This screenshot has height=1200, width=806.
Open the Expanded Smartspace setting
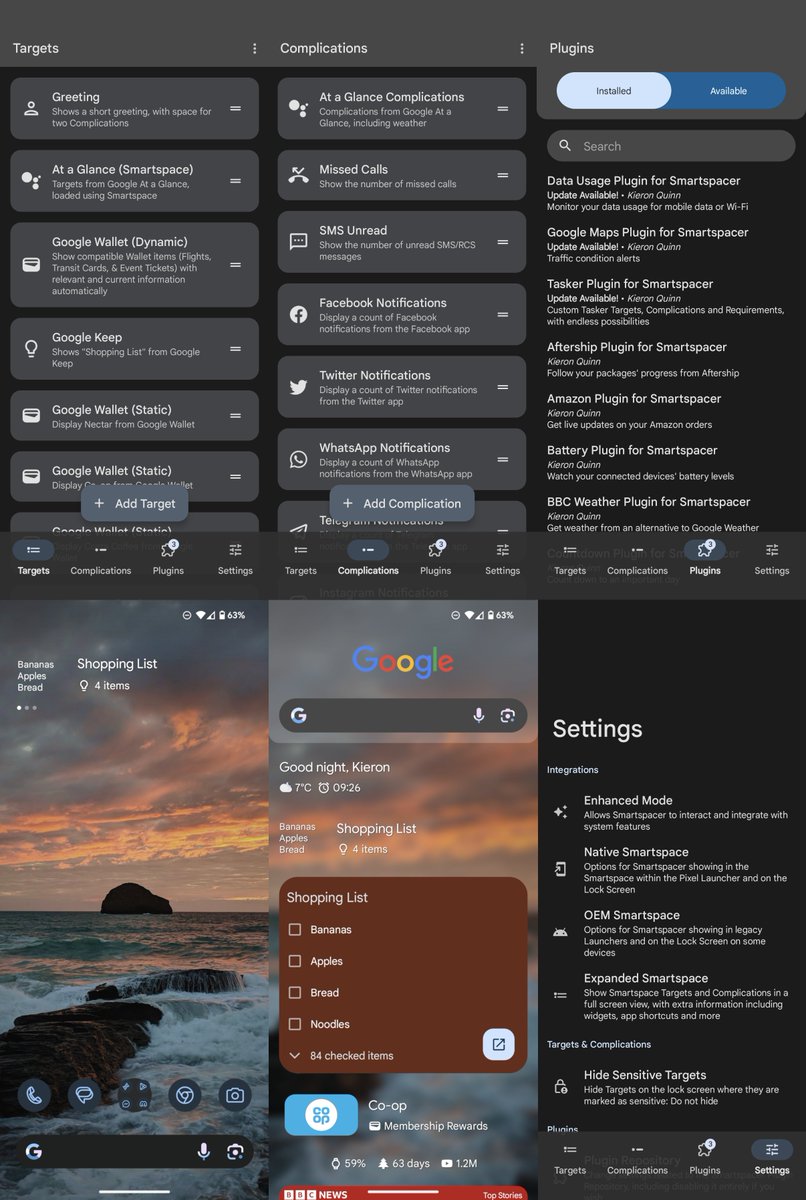672,996
